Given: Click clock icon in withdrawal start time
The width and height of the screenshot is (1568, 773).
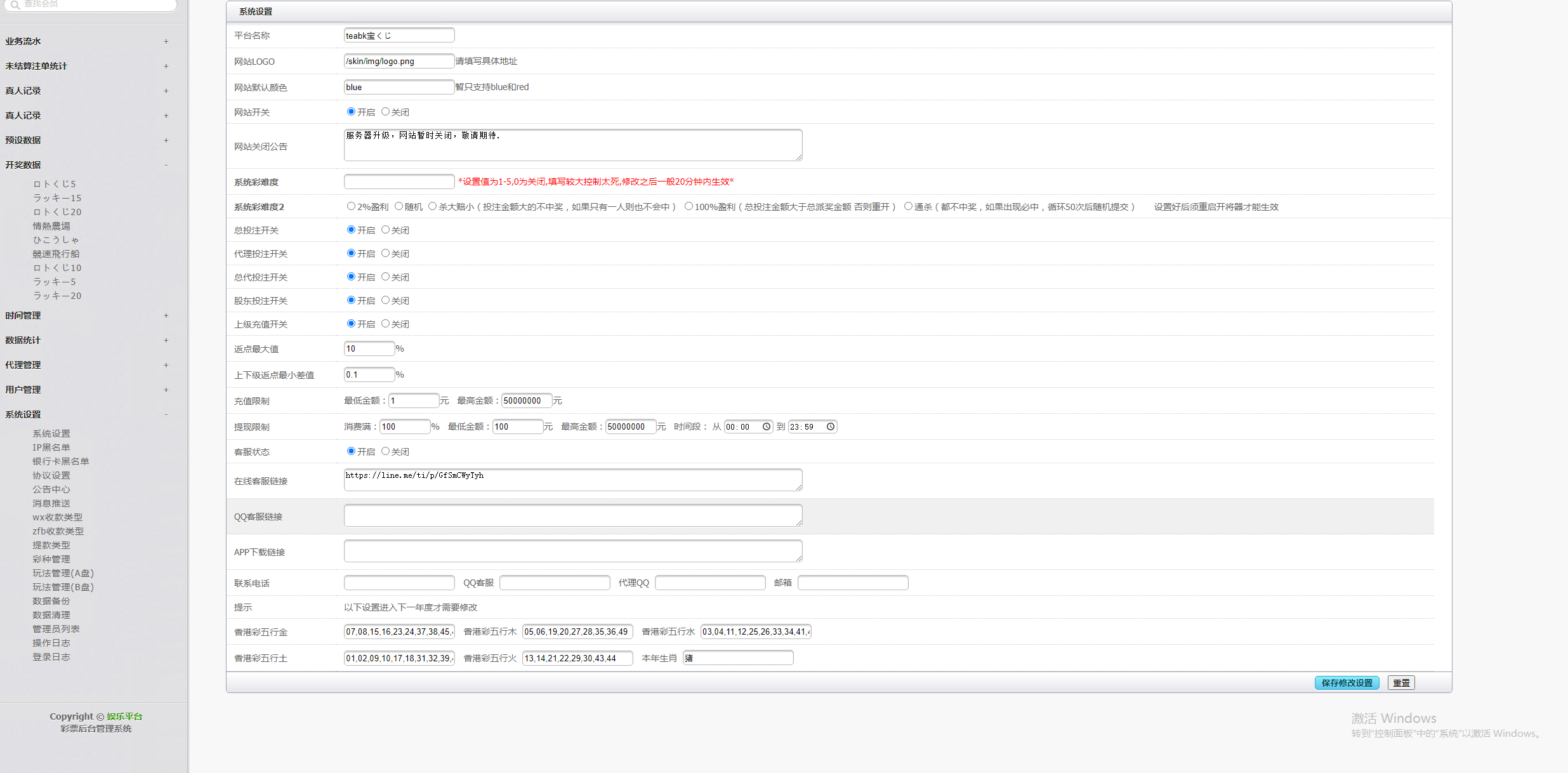Looking at the screenshot, I should click(767, 426).
